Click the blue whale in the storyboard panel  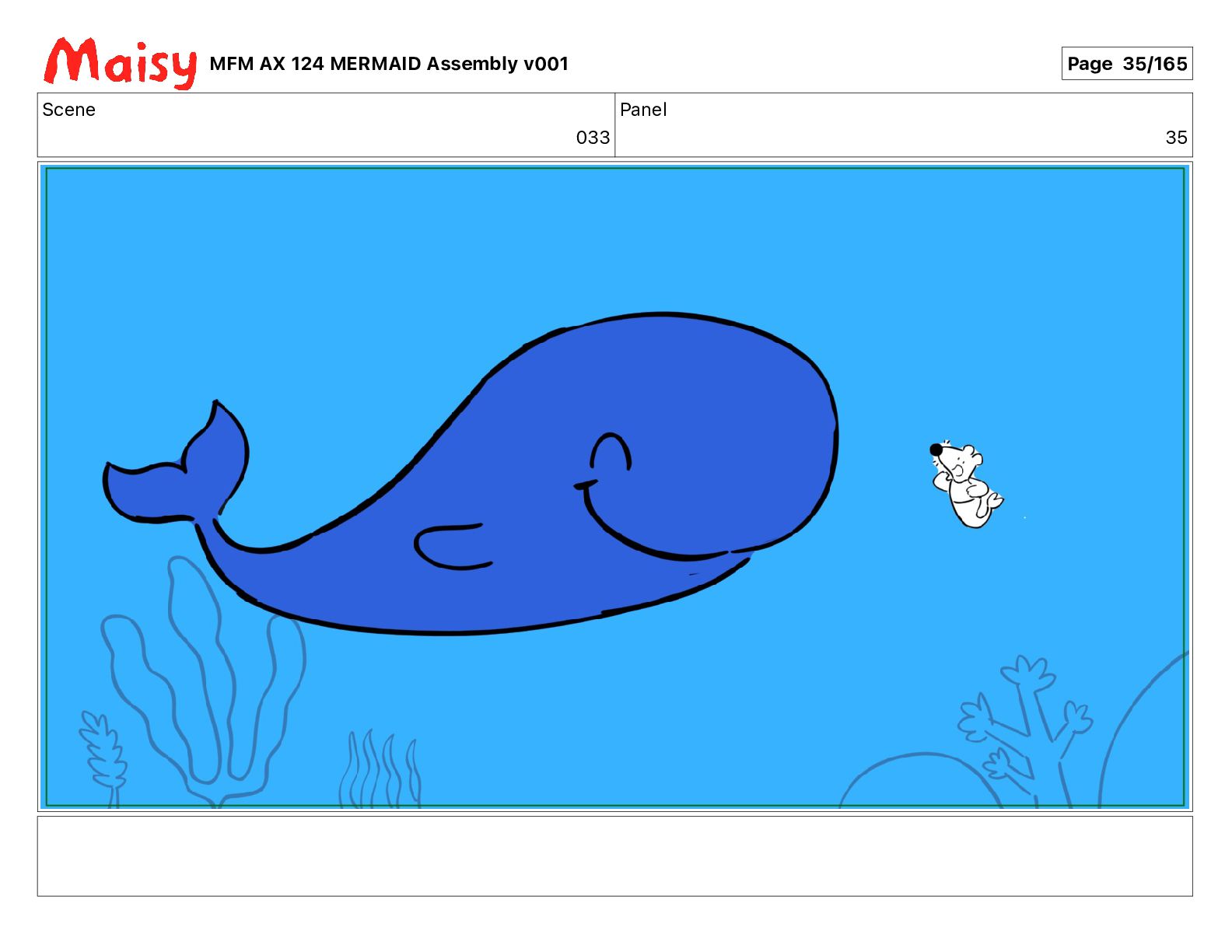point(471,474)
